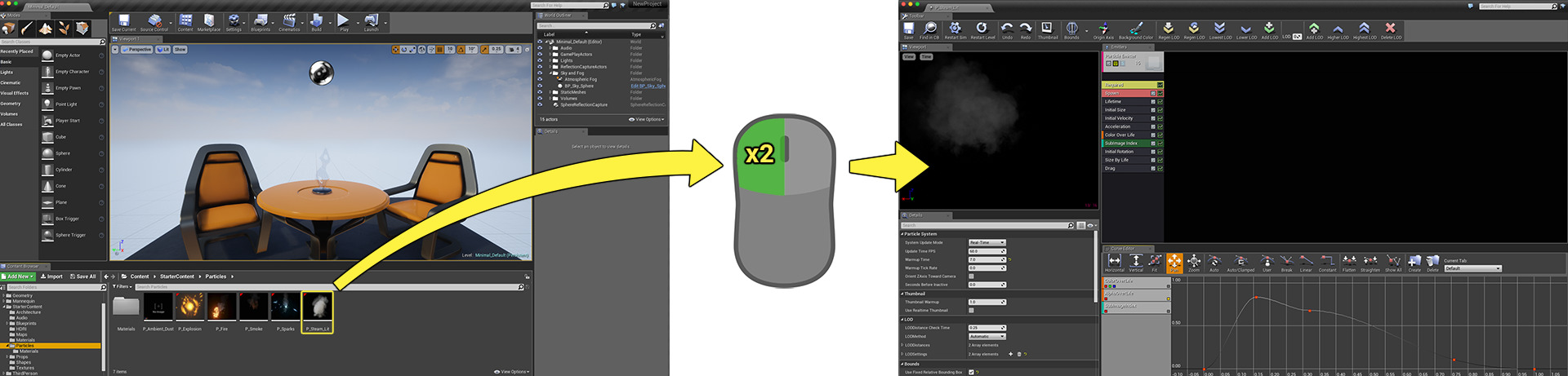1568x376 pixels.
Task: Expand the Props folder in Content Browser tree
Action: pos(7,356)
